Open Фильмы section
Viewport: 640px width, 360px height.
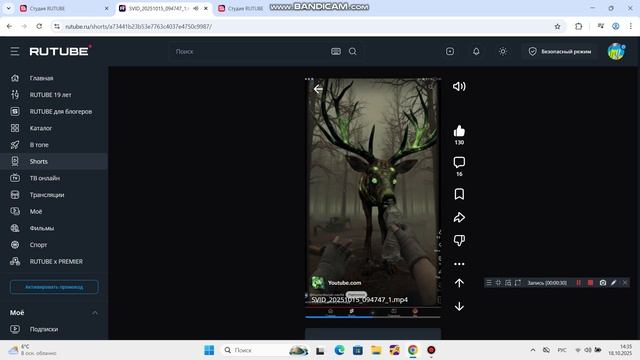pos(54,228)
